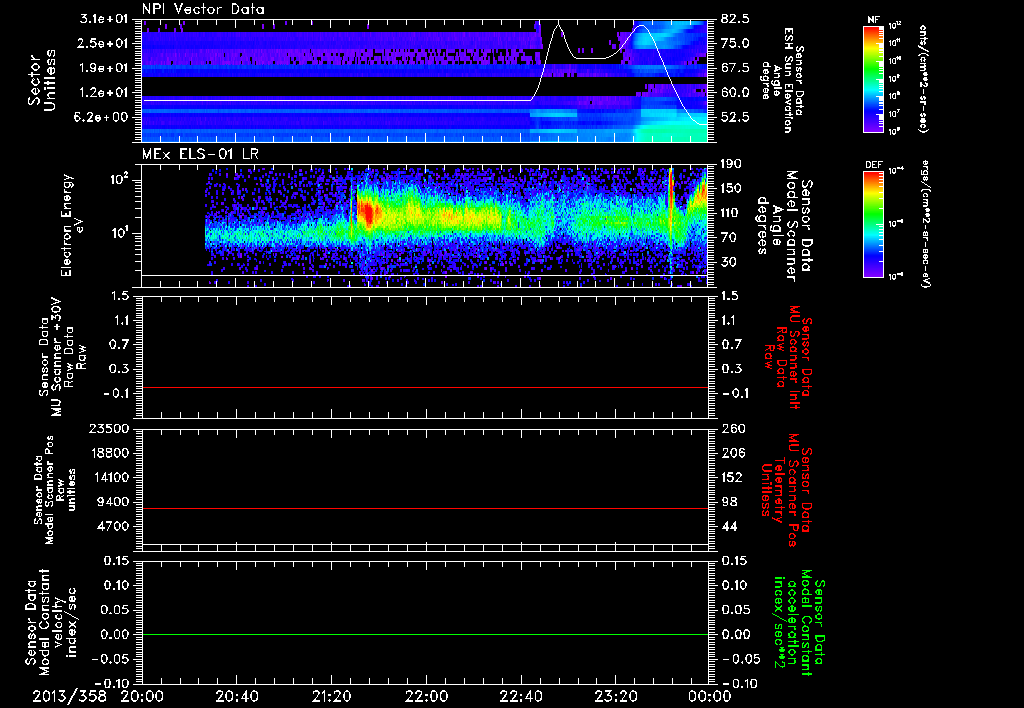Click the '1.2e+01' sector tick label
This screenshot has height=708, width=1024.
tap(102, 93)
